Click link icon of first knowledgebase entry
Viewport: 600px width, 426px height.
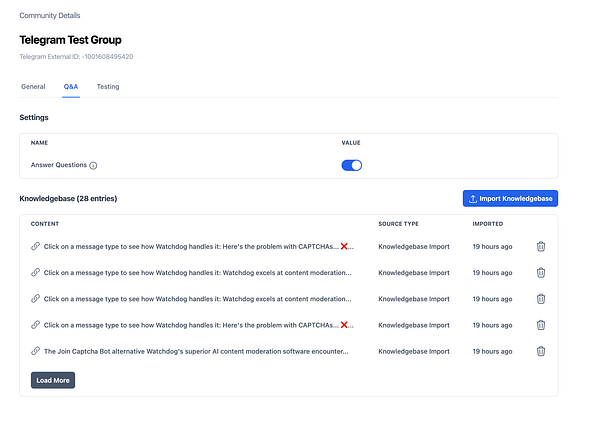(35, 246)
